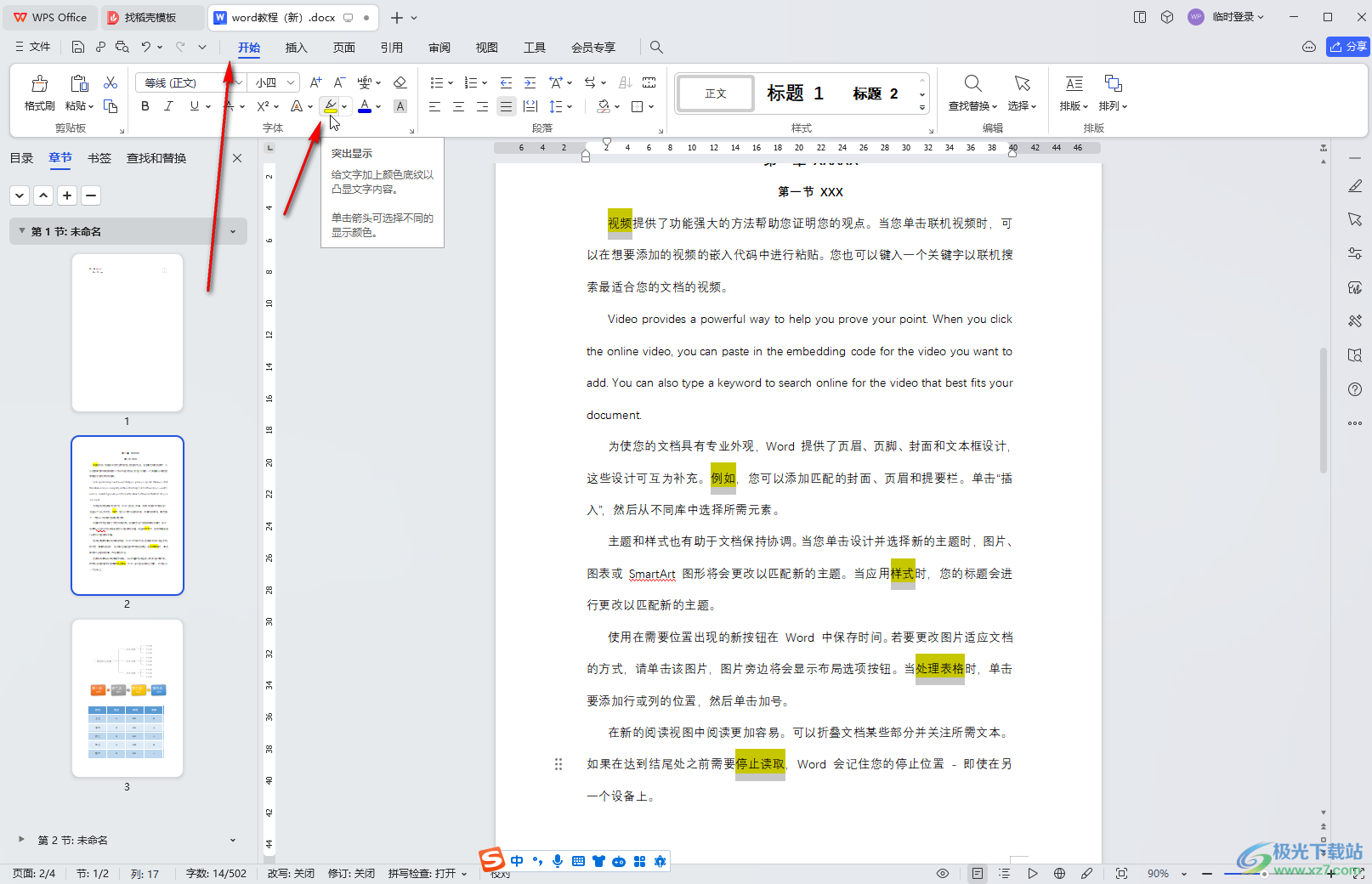Open print preview from the quick access toolbar
The image size is (1372, 884).
coord(122,47)
